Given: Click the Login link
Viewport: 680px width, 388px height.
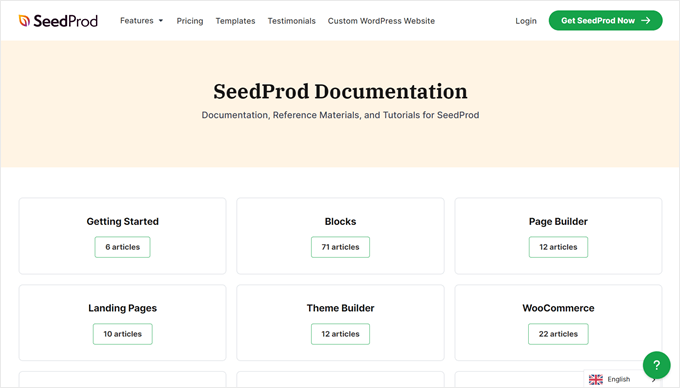Looking at the screenshot, I should (526, 21).
